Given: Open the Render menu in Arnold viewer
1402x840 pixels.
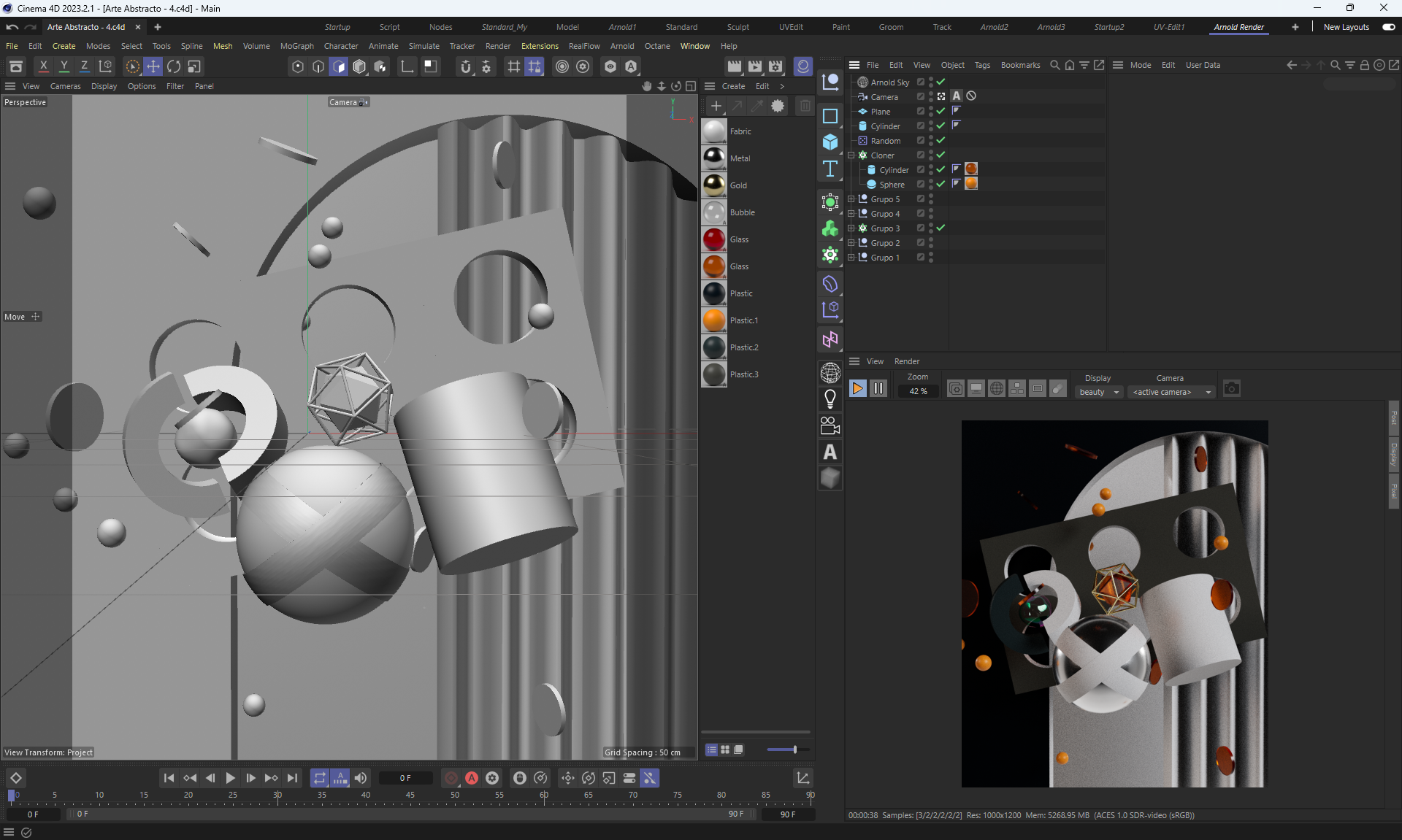Looking at the screenshot, I should click(x=906, y=361).
